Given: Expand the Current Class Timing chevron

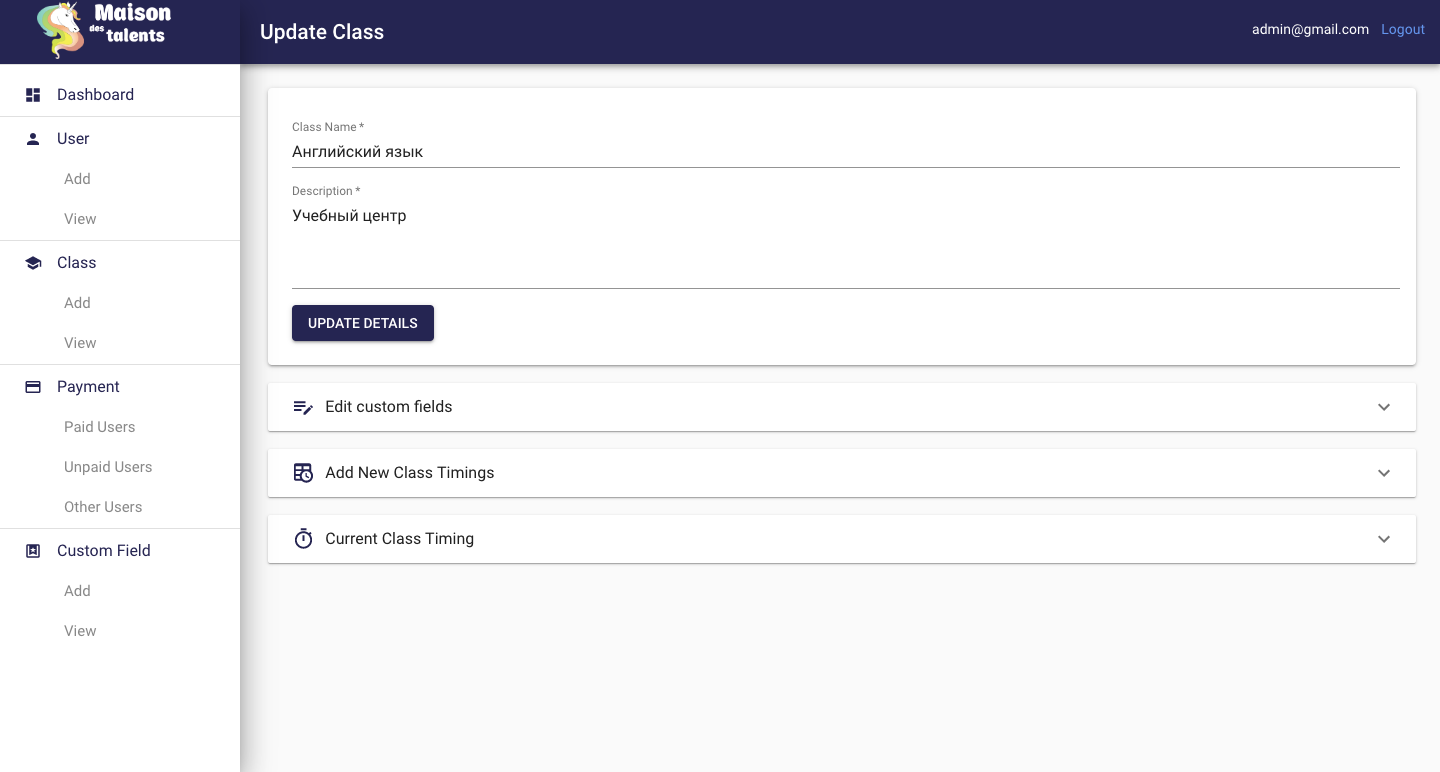Looking at the screenshot, I should click(1384, 539).
